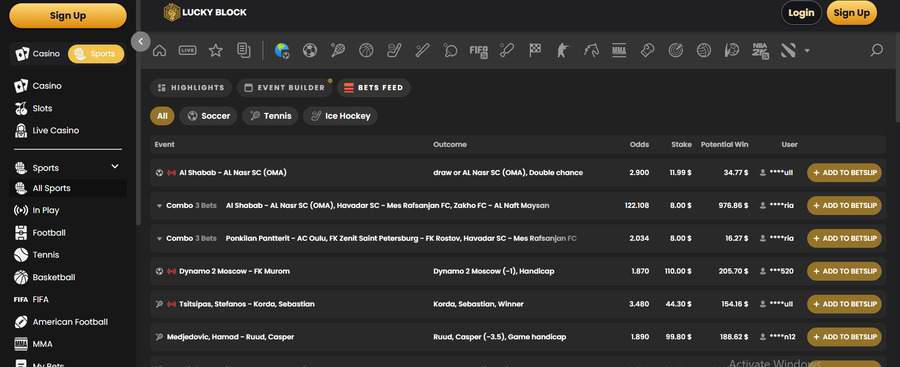This screenshot has height=367, width=900.
Task: Click the sidebar Sign Up button
Action: [x=68, y=16]
